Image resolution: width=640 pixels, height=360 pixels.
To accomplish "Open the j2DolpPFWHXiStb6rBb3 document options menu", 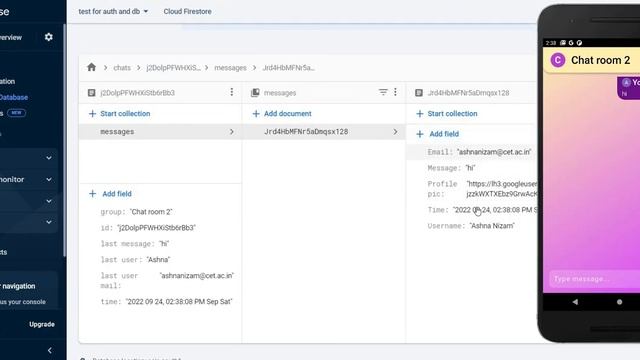I will point(231,92).
